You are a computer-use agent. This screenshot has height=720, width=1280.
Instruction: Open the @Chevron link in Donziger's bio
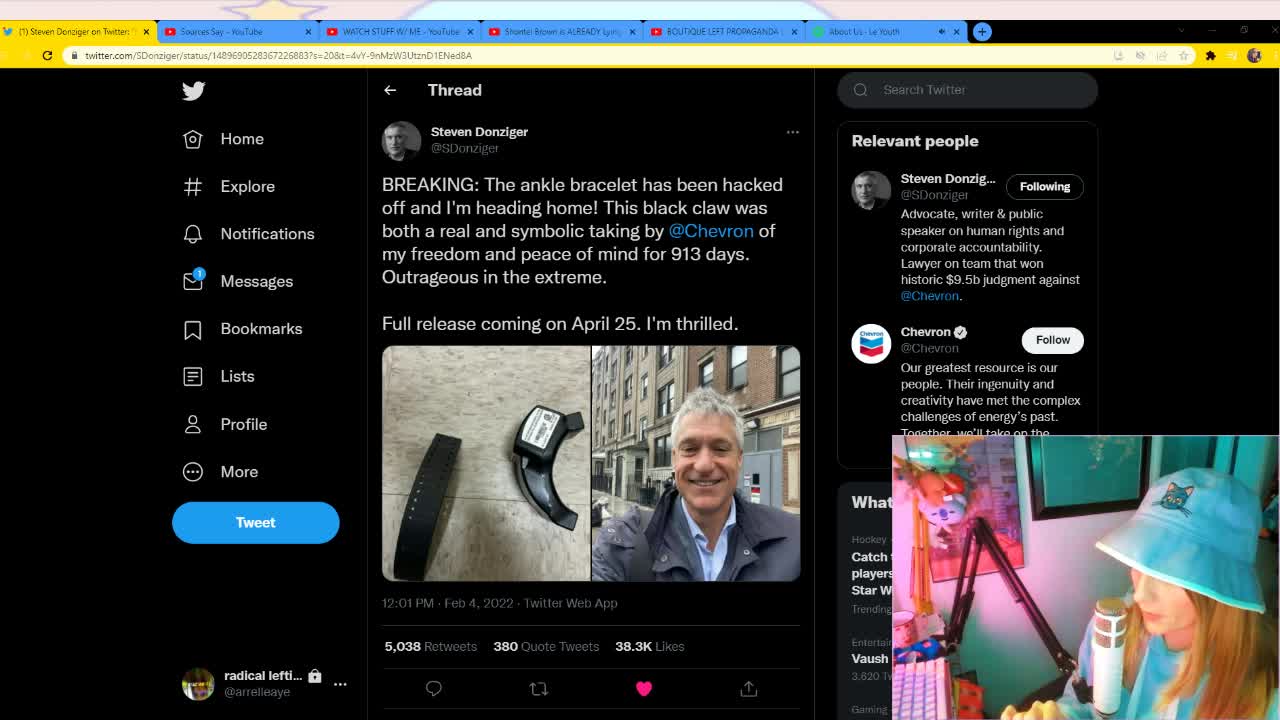click(929, 296)
